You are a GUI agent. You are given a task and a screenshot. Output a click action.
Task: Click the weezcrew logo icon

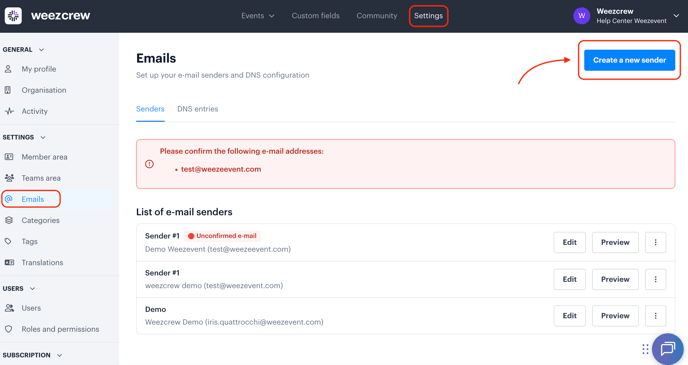(13, 16)
